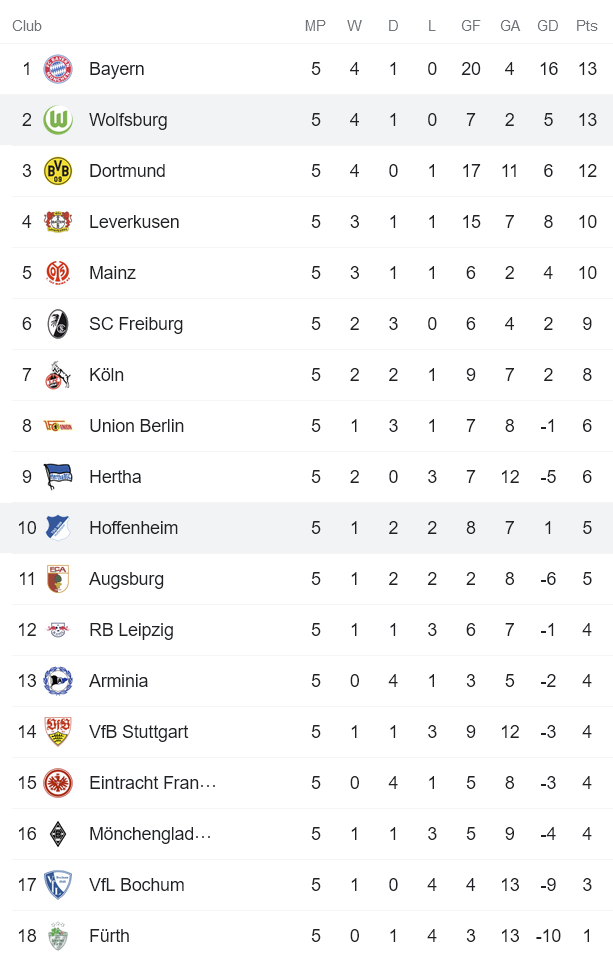Sort the table by Pts column
This screenshot has width=613, height=972.
point(584,26)
